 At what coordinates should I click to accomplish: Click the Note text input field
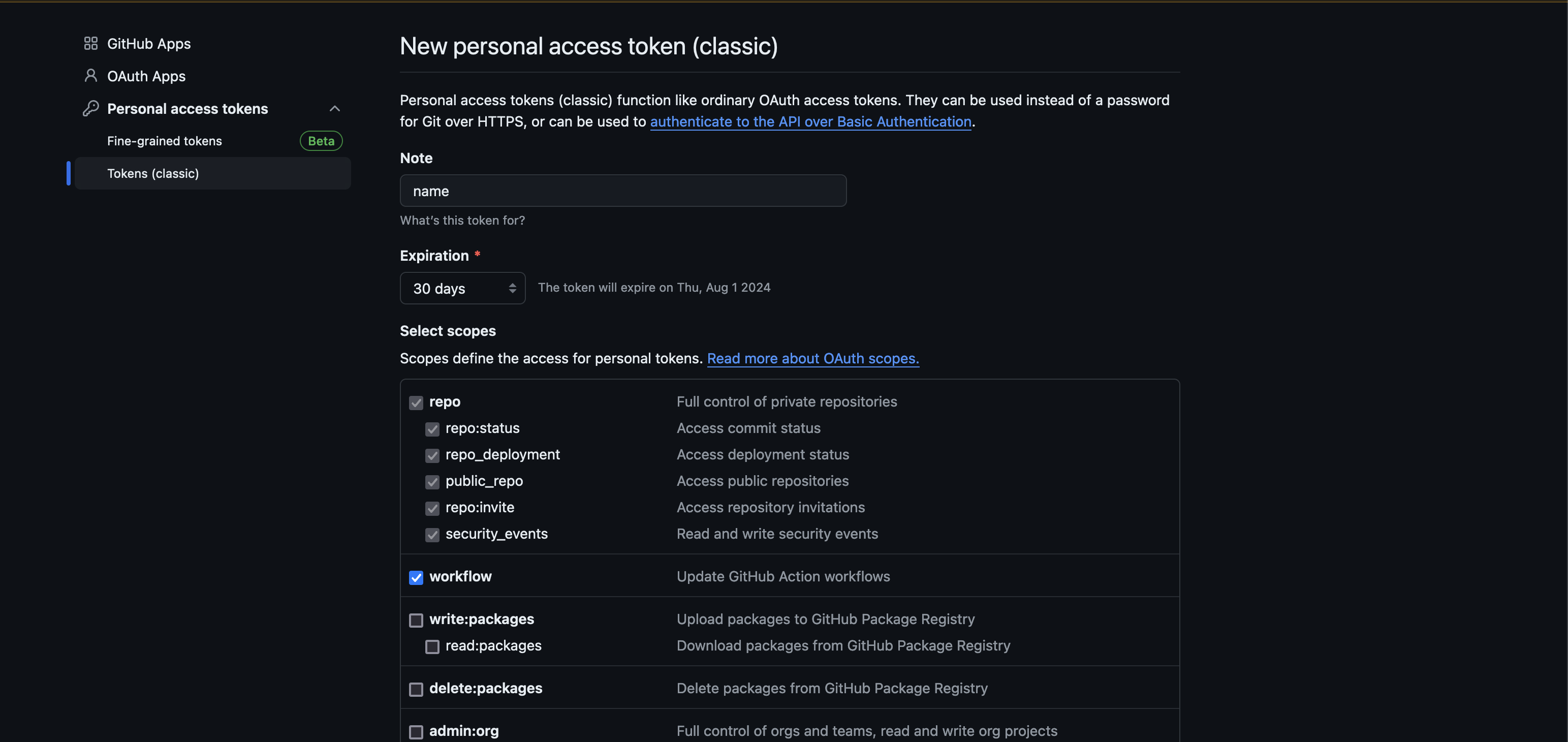[x=623, y=191]
